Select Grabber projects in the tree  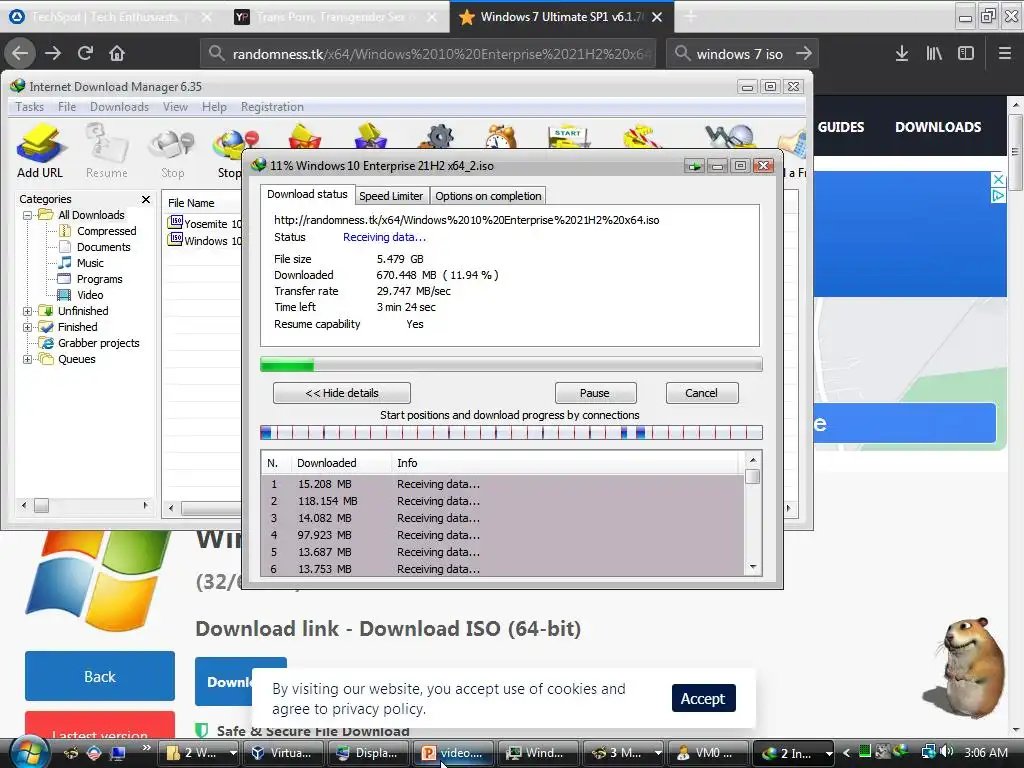click(98, 344)
